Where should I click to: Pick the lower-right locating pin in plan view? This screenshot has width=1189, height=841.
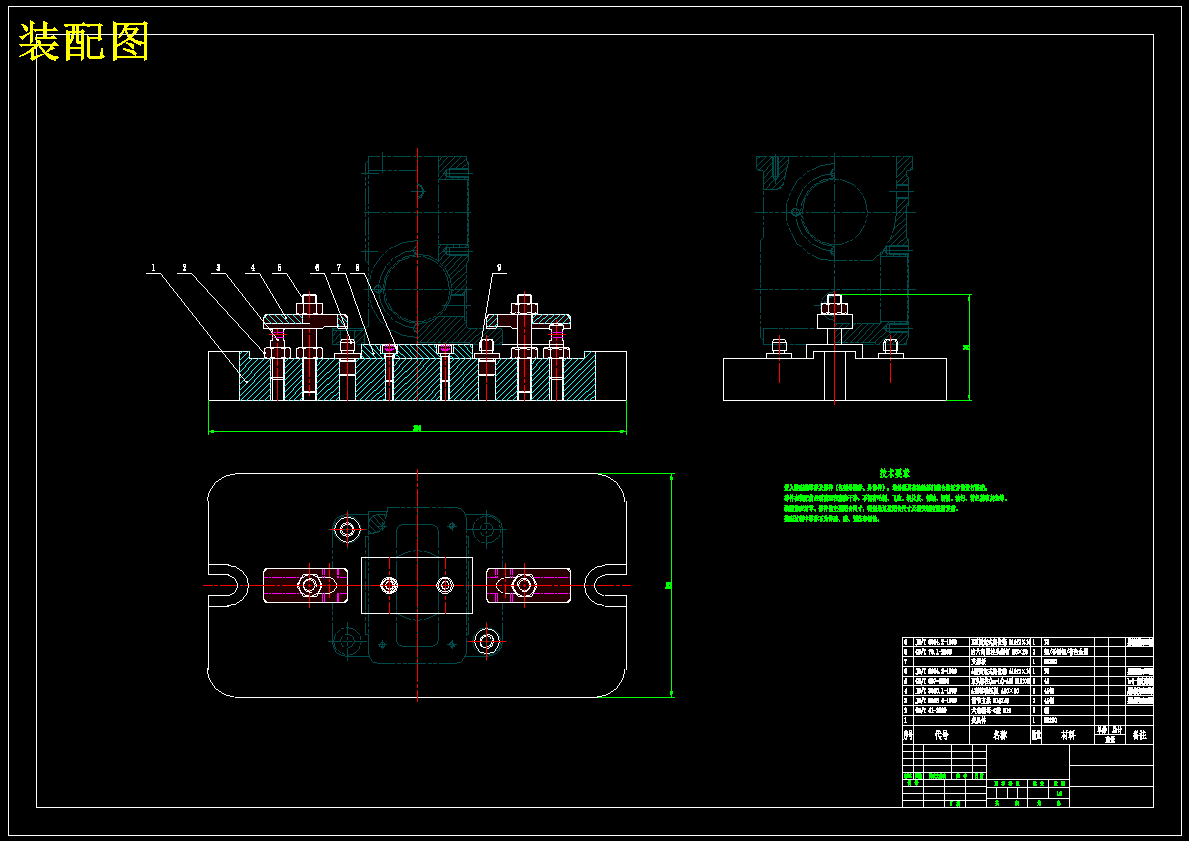pyautogui.click(x=487, y=642)
